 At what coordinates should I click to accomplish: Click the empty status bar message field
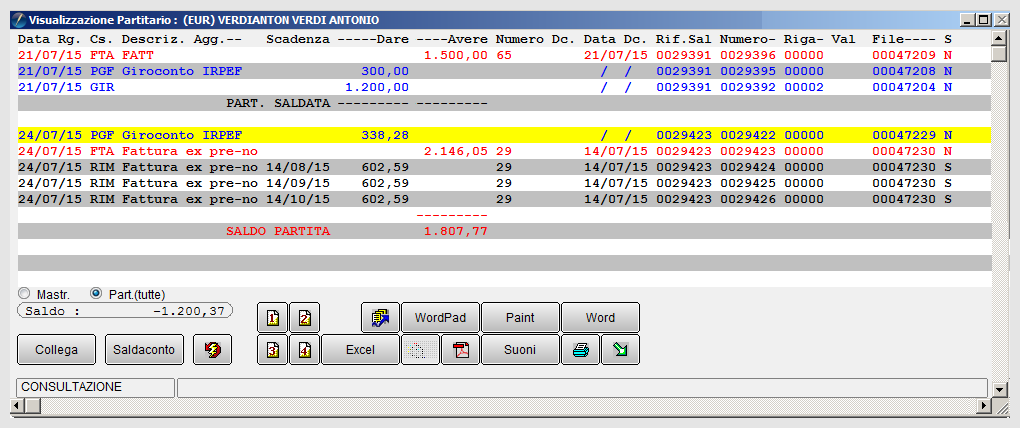pyautogui.click(x=582, y=388)
